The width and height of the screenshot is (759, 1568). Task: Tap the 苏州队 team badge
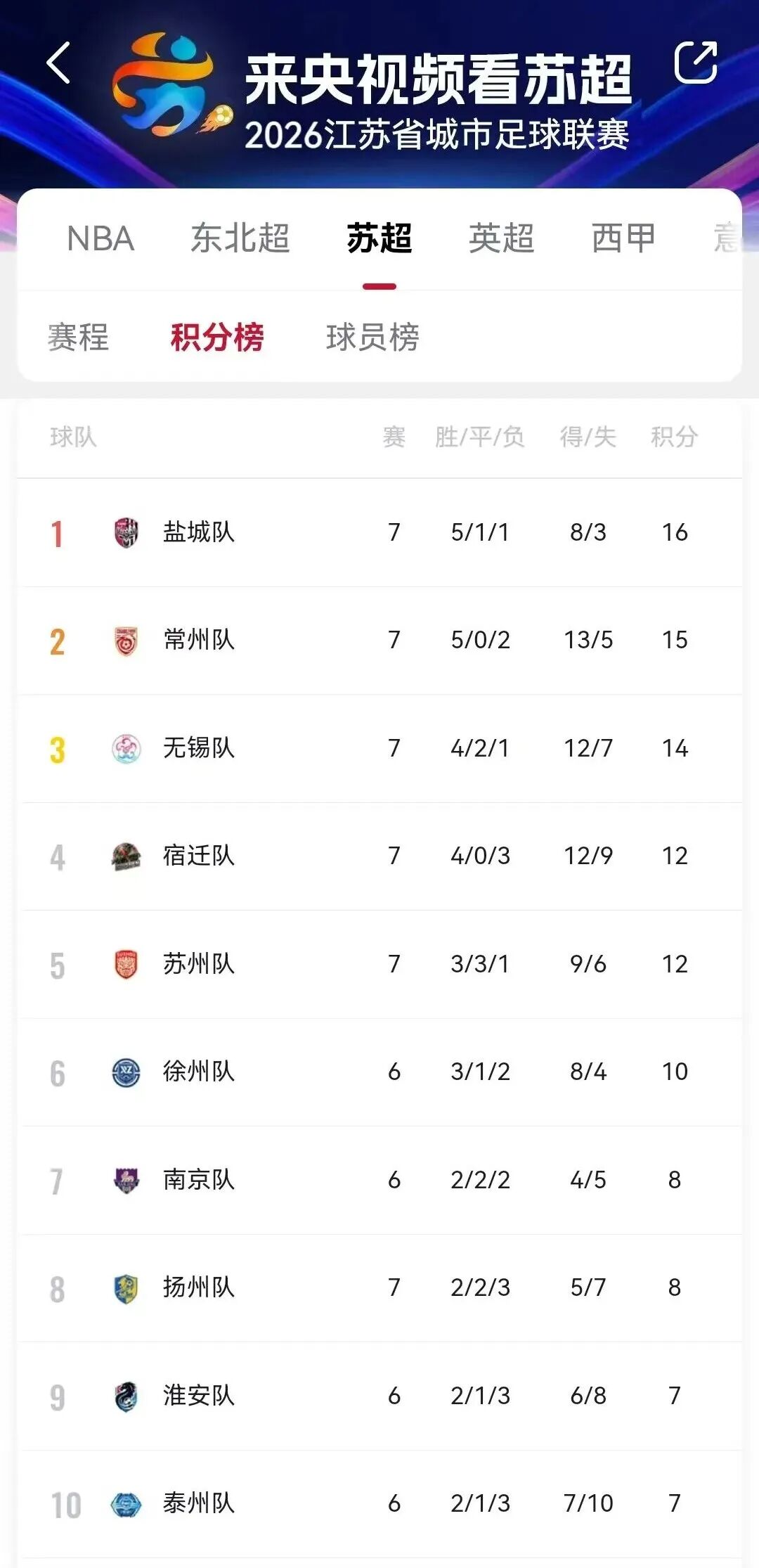point(126,965)
